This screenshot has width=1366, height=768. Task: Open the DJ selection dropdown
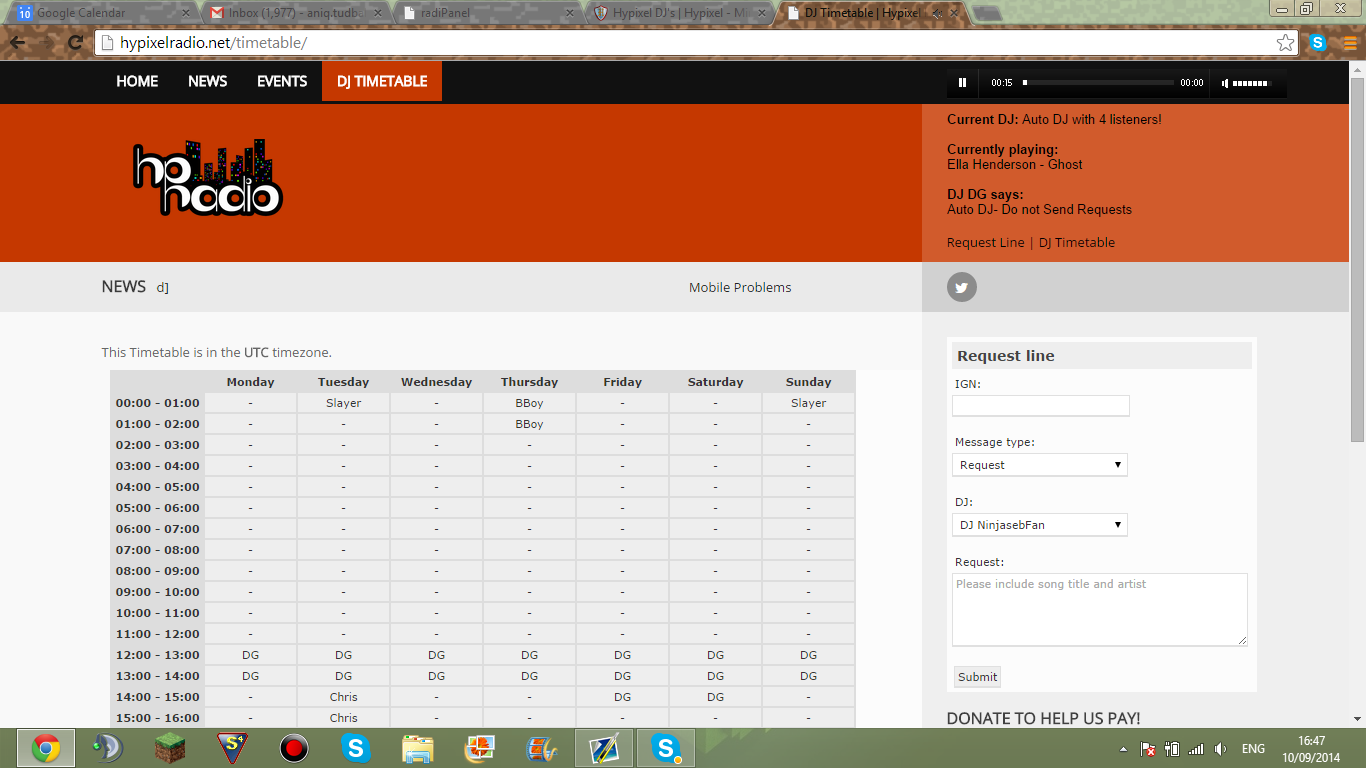[x=1040, y=525]
